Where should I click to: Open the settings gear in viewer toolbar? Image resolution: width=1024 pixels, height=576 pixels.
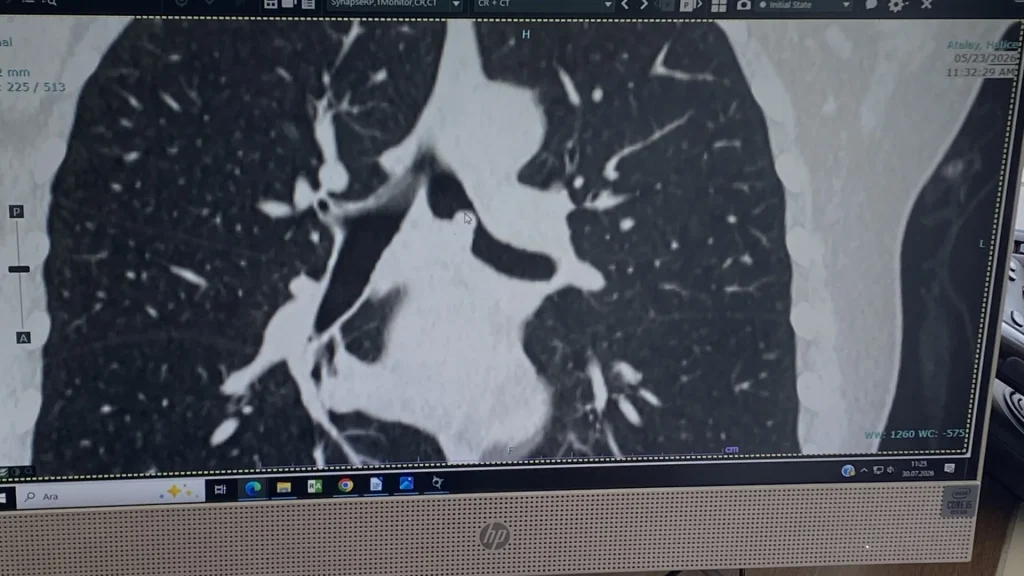(x=896, y=5)
